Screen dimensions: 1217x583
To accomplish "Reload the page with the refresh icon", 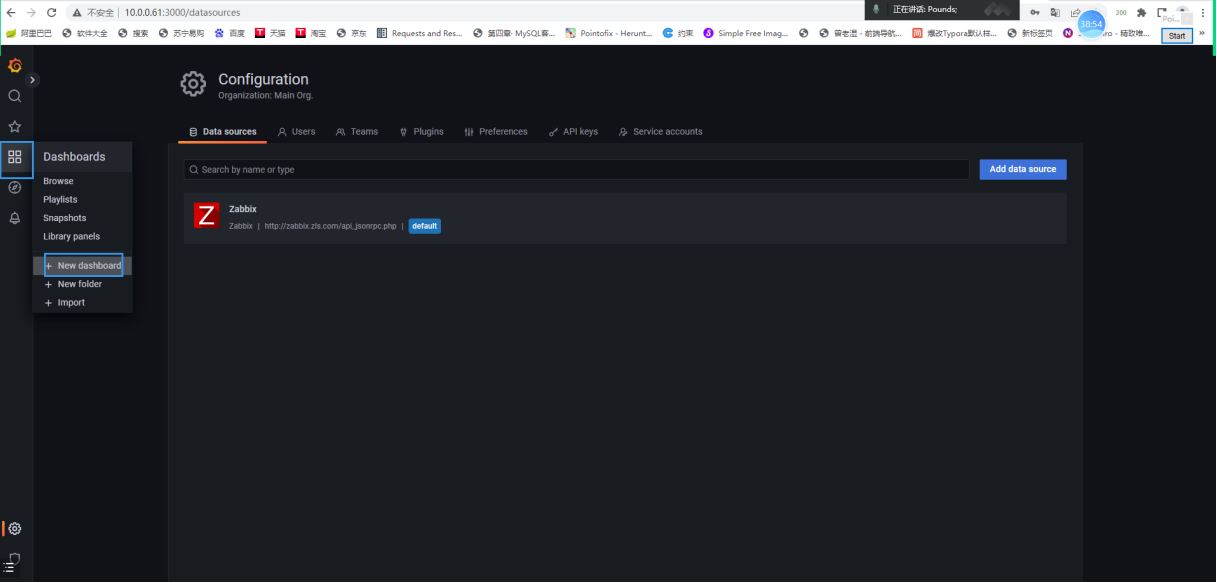I will point(51,12).
